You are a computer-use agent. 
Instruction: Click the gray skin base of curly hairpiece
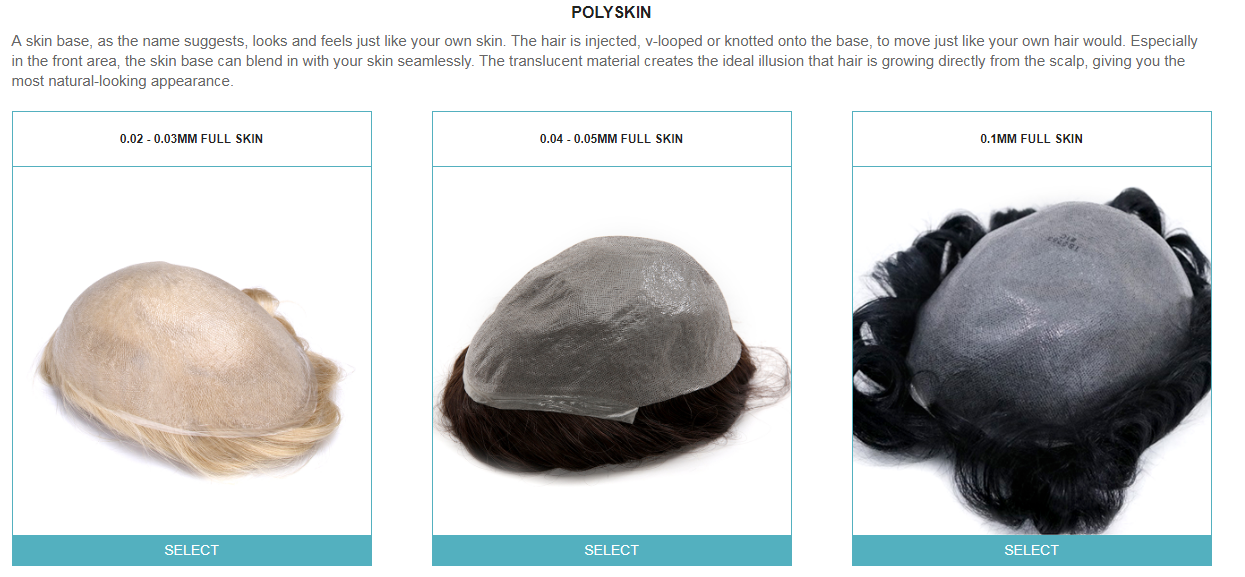point(1050,310)
